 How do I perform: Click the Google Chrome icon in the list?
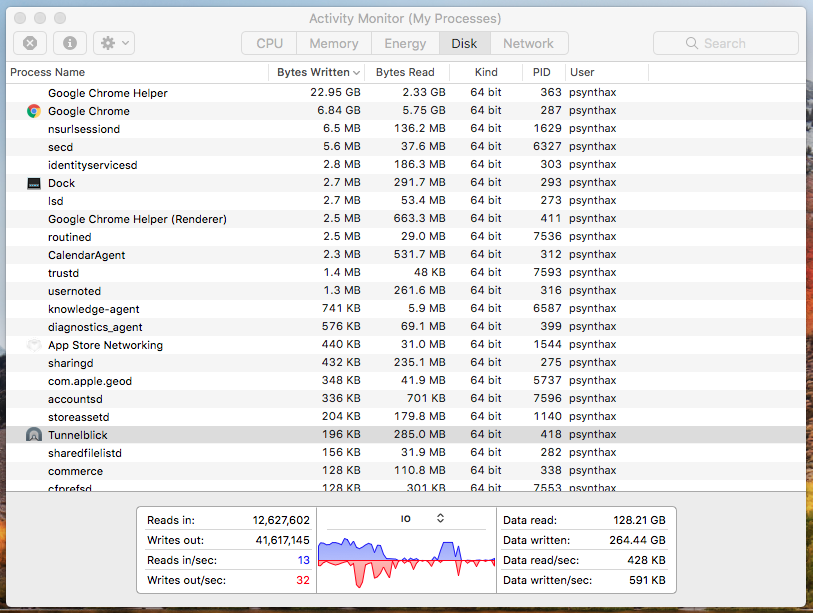(x=34, y=111)
